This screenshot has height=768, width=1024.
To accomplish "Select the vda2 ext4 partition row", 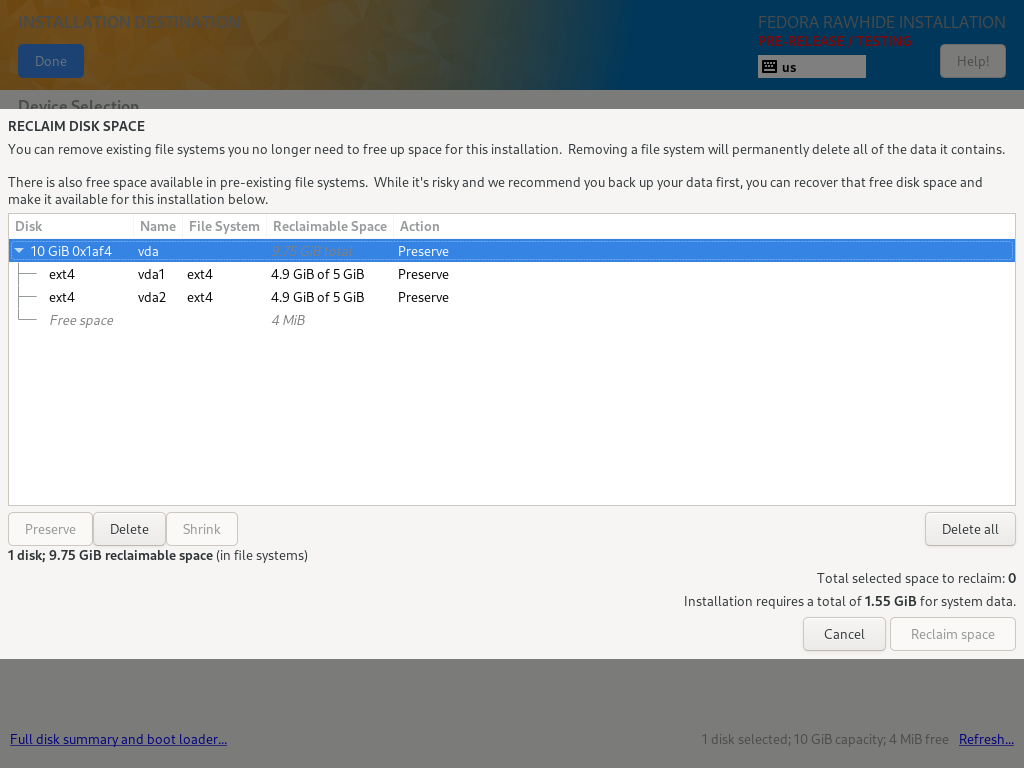I will click(x=512, y=297).
